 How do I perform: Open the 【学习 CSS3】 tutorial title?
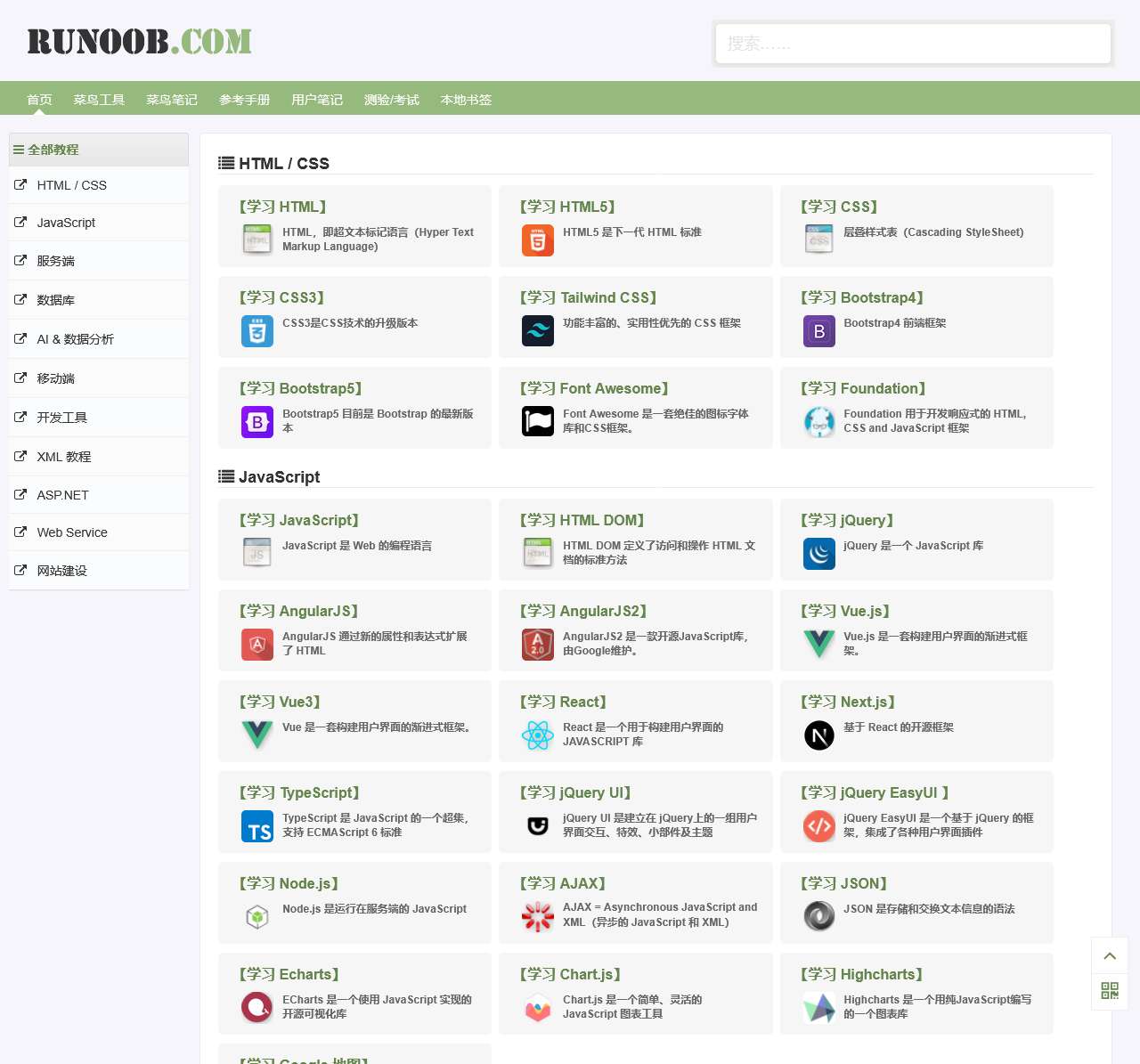pyautogui.click(x=281, y=297)
